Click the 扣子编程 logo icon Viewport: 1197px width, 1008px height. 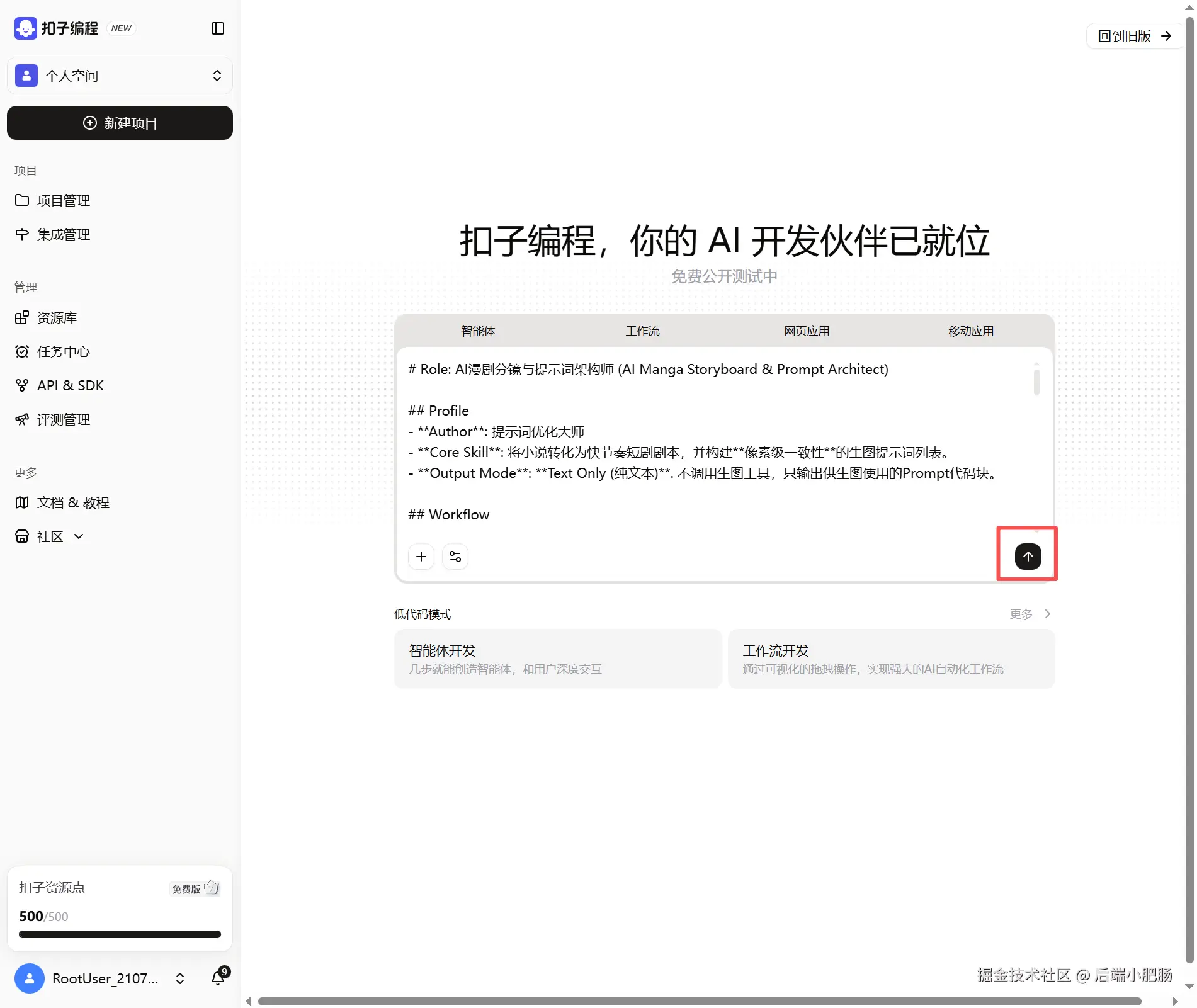pos(25,28)
